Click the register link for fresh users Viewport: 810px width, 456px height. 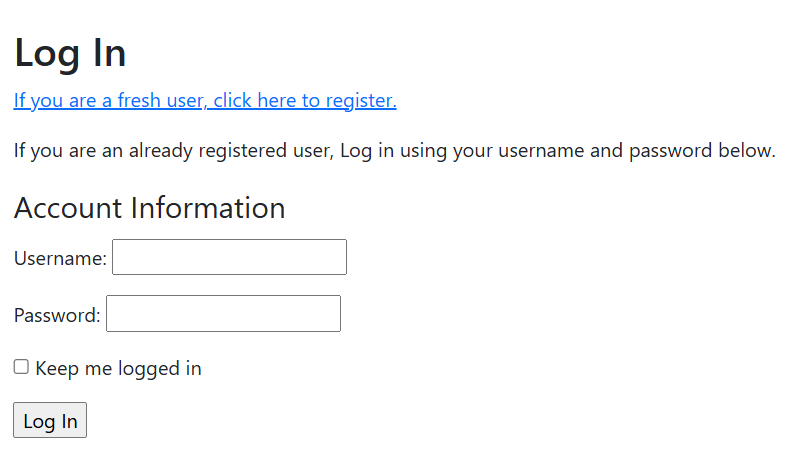coord(205,100)
